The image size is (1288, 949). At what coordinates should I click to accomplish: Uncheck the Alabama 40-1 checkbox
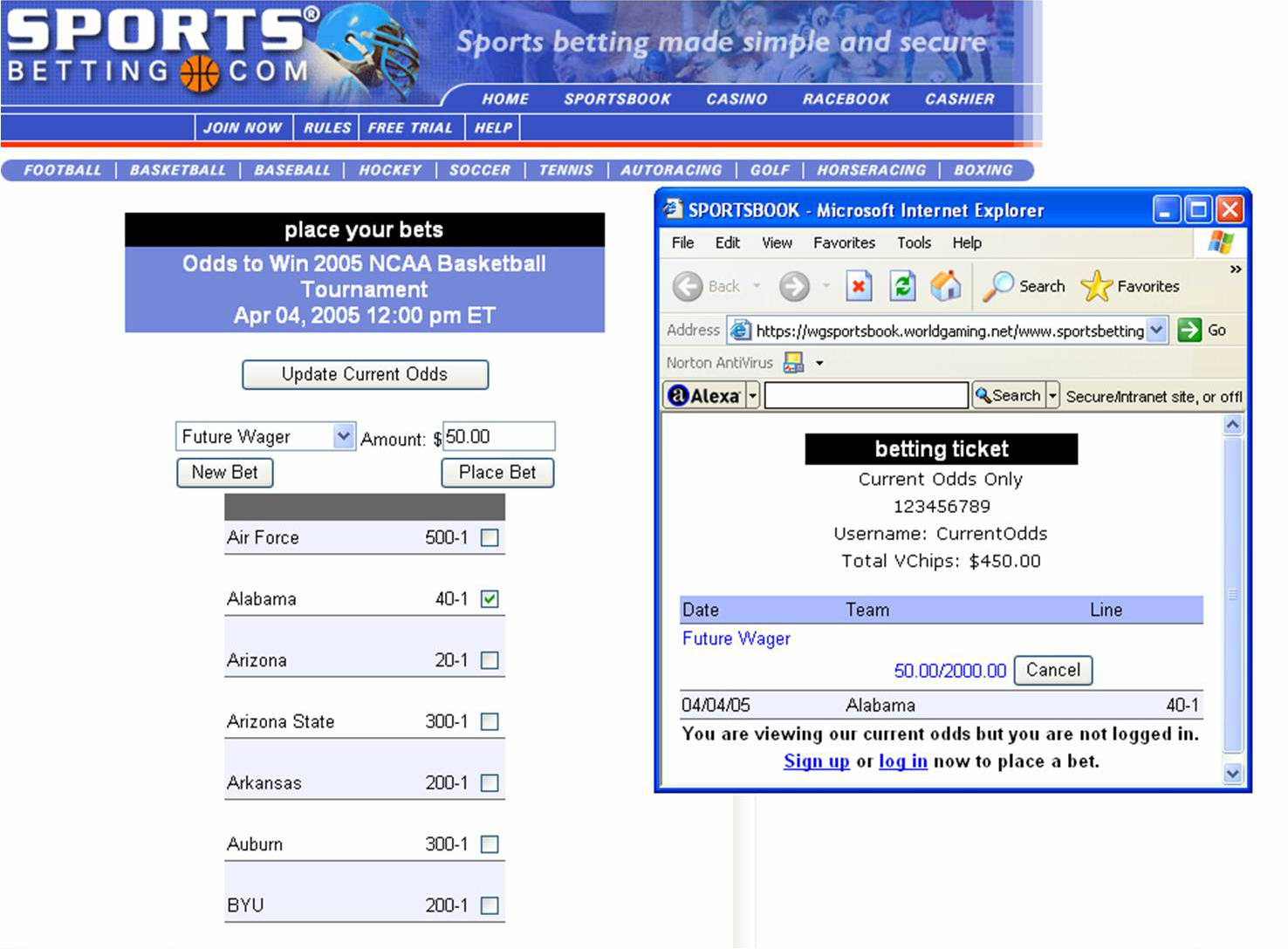click(490, 599)
